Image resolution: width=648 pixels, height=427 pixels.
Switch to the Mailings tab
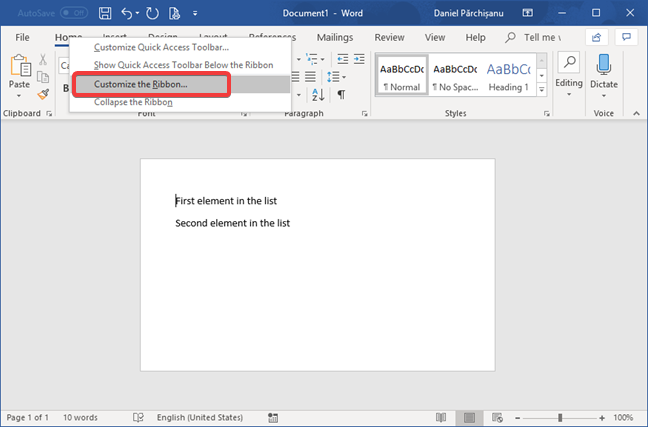335,37
